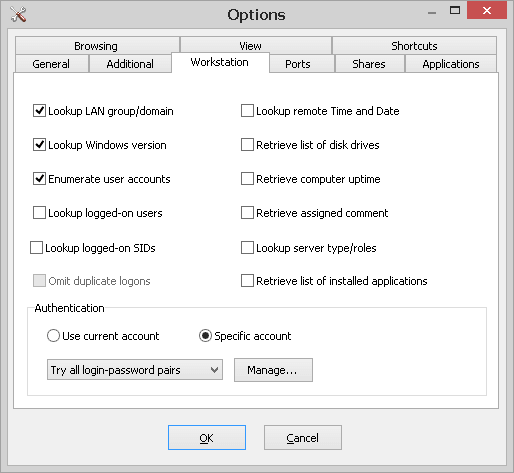Viewport: 514px width, 473px height.
Task: Maximize the Options window
Action: coord(455,11)
